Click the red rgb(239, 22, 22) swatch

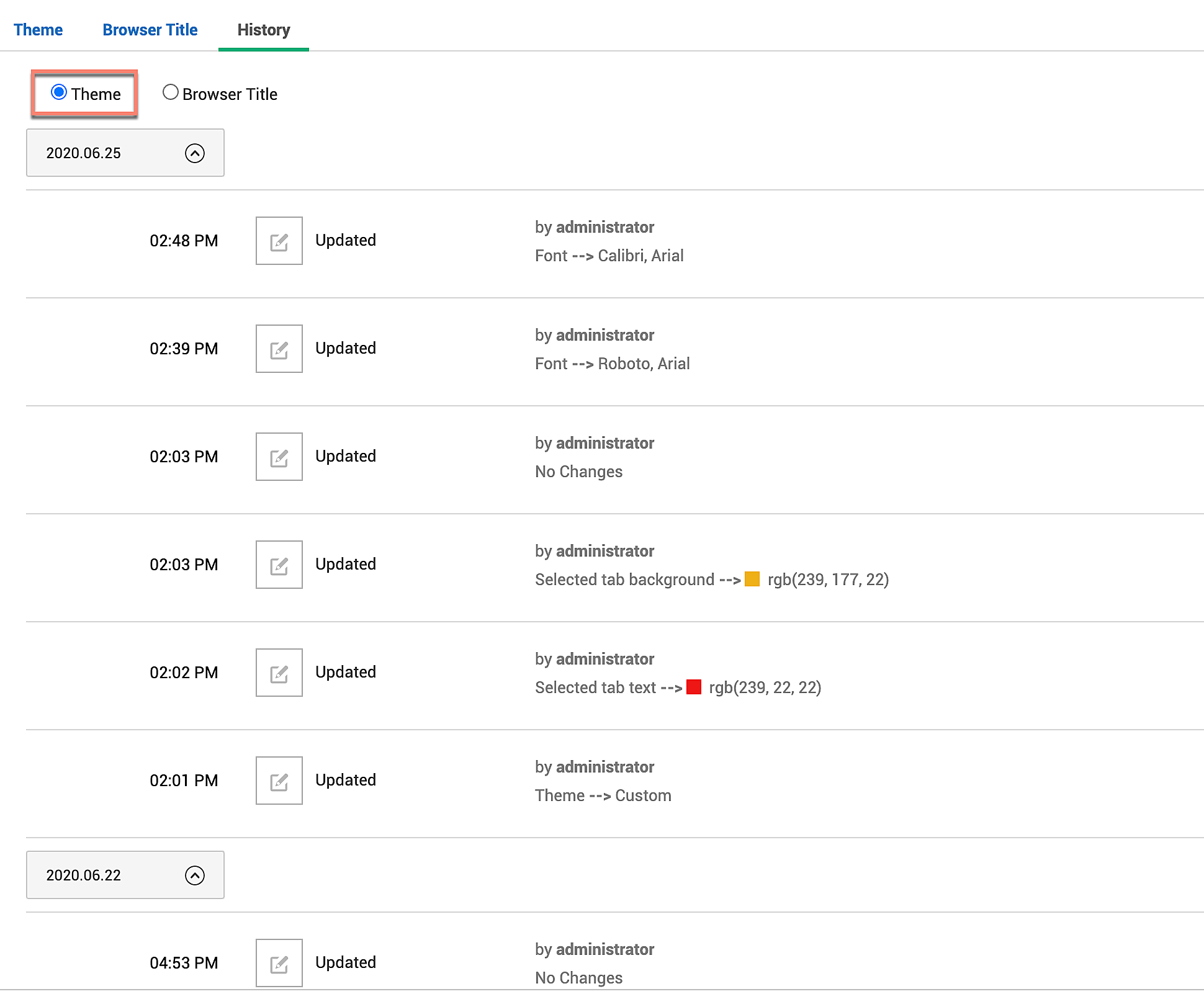point(693,687)
